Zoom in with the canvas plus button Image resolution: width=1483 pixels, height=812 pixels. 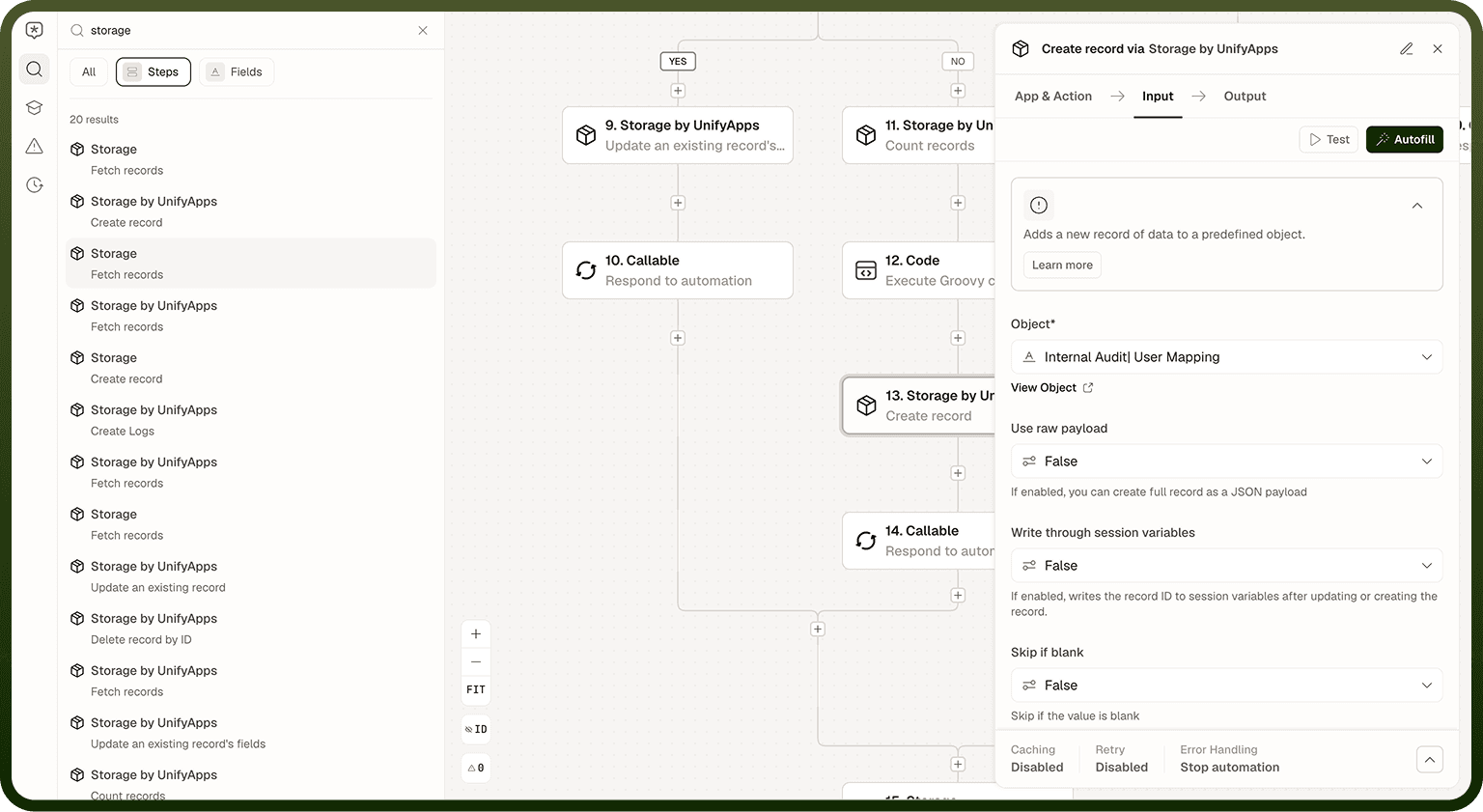[476, 634]
